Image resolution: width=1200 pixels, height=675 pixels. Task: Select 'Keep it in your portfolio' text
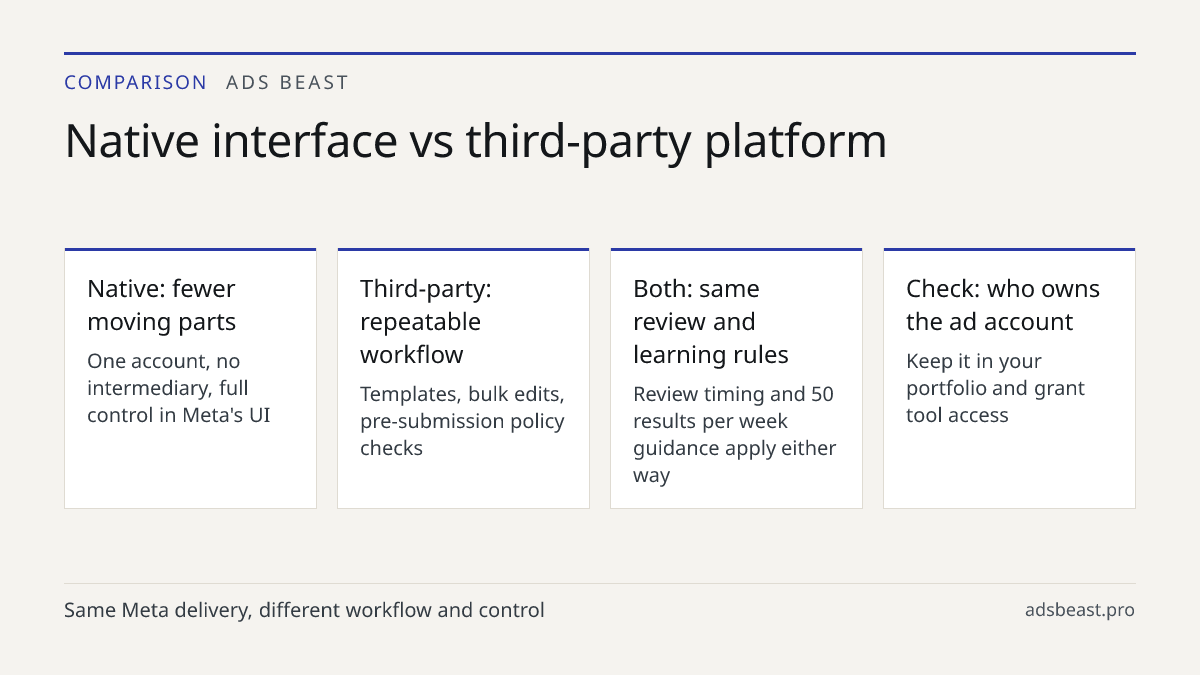(x=995, y=388)
